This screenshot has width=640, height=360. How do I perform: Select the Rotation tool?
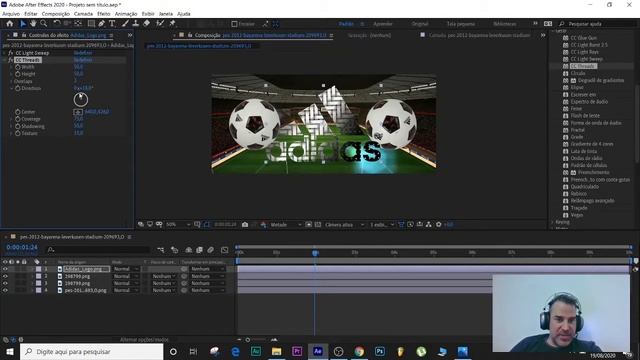click(57, 24)
